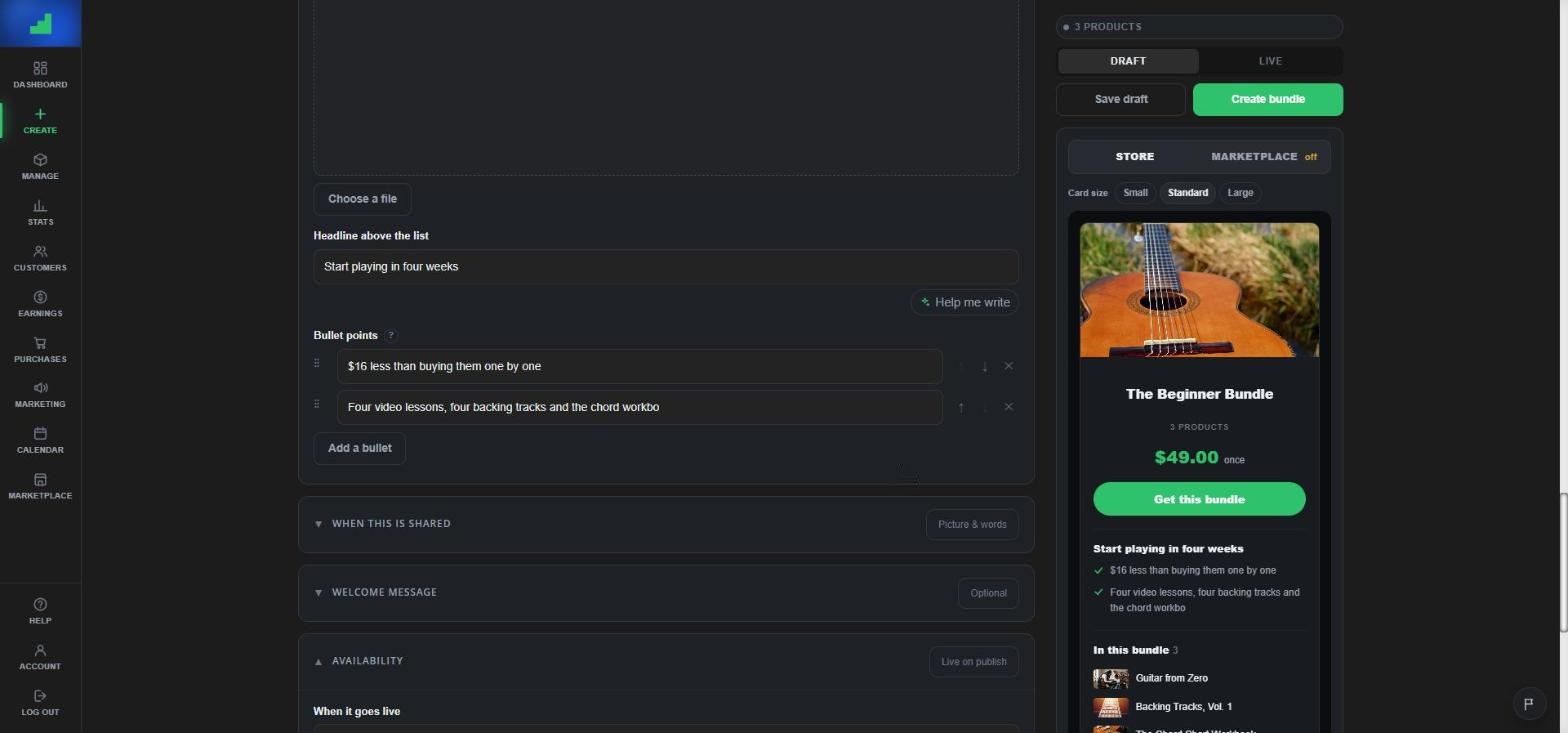Click Help me write

point(965,302)
